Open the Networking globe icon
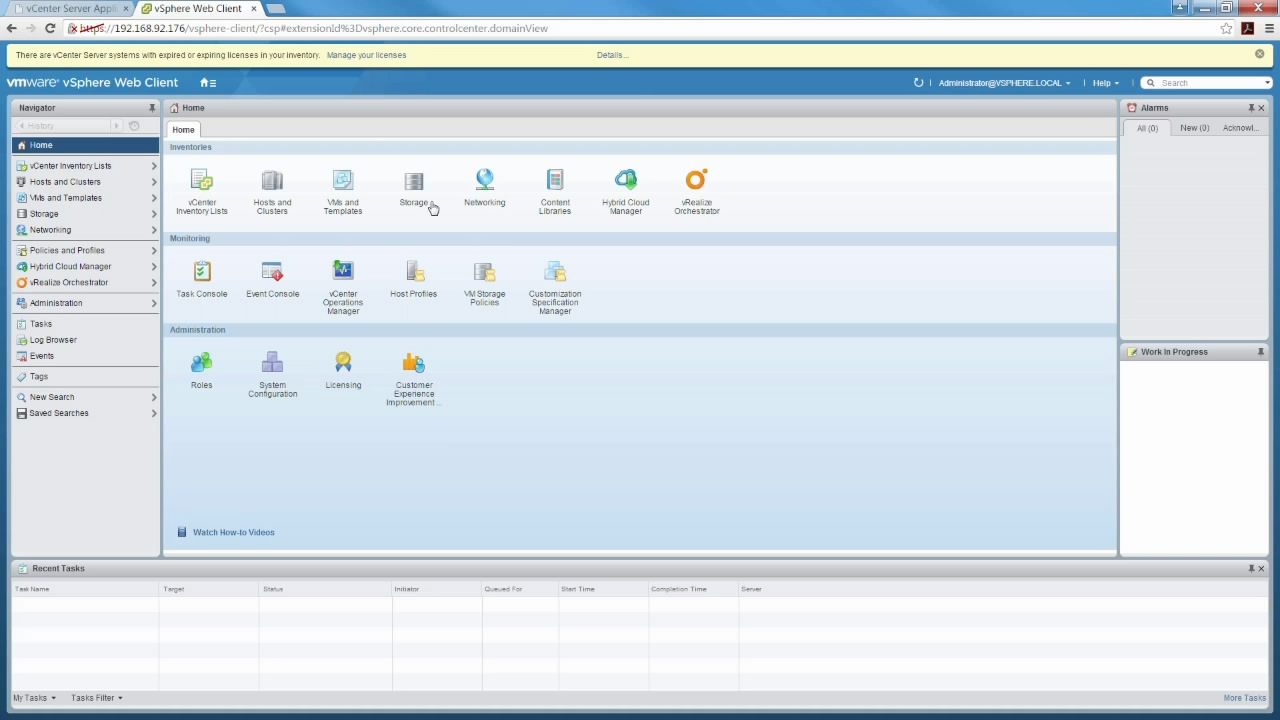The height and width of the screenshot is (720, 1280). [485, 180]
